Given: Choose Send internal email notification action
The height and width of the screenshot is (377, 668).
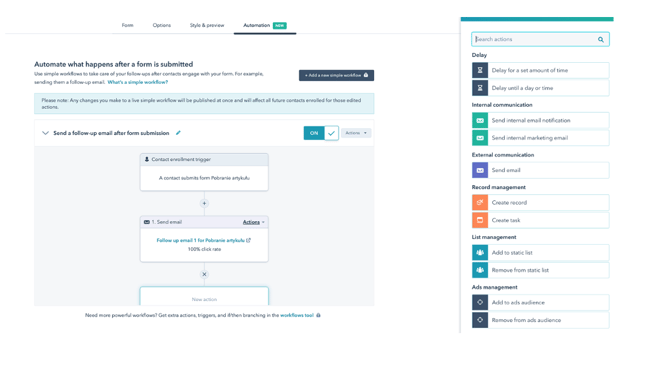Looking at the screenshot, I should click(540, 120).
